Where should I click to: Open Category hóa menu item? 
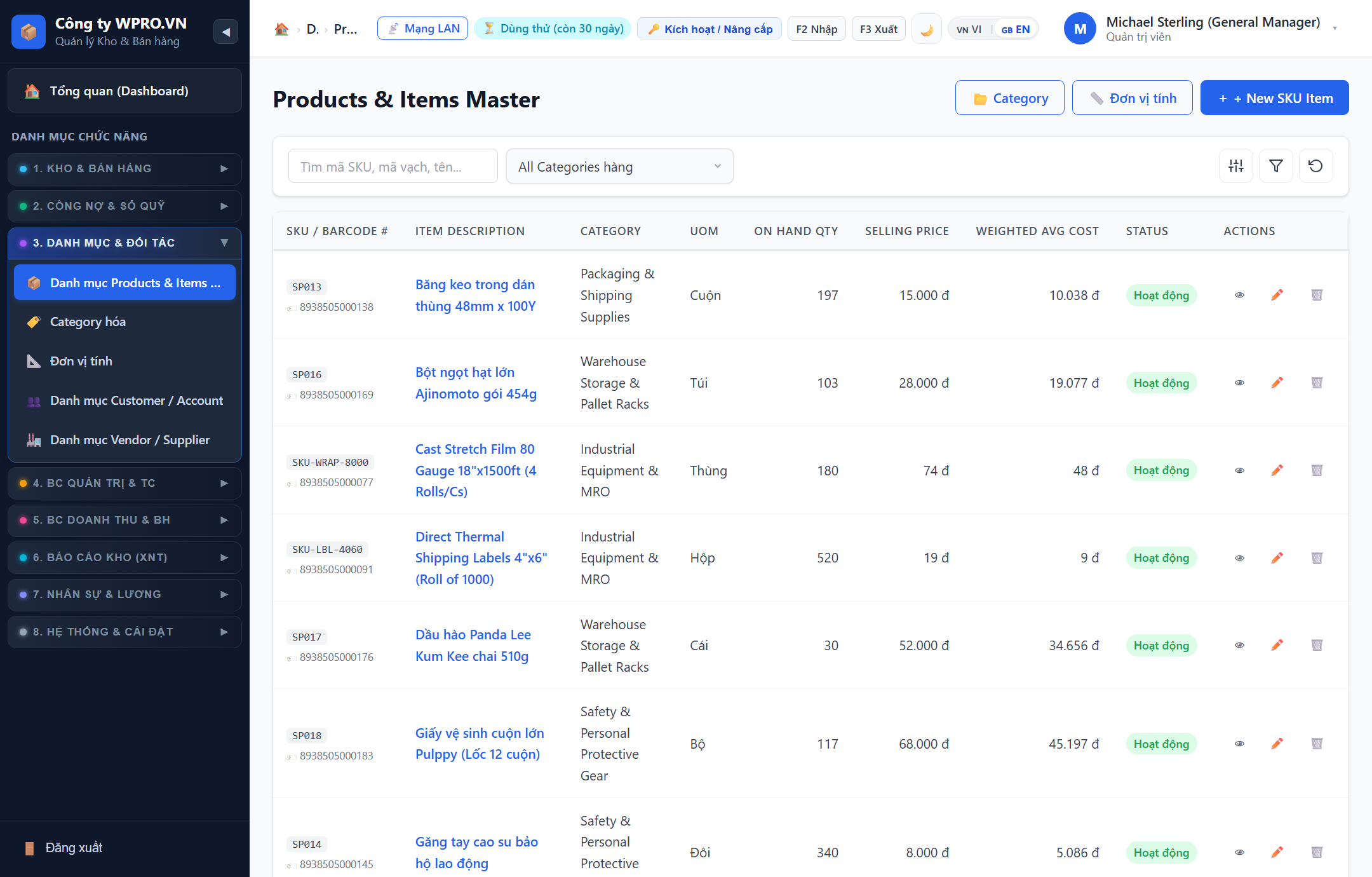[x=124, y=322]
